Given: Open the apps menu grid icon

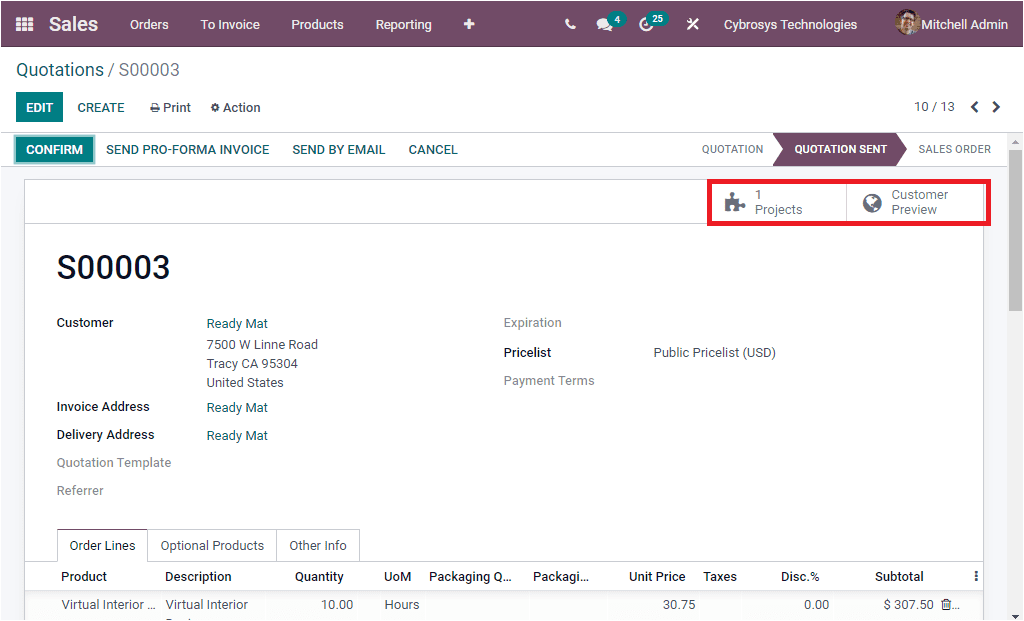Looking at the screenshot, I should [24, 24].
